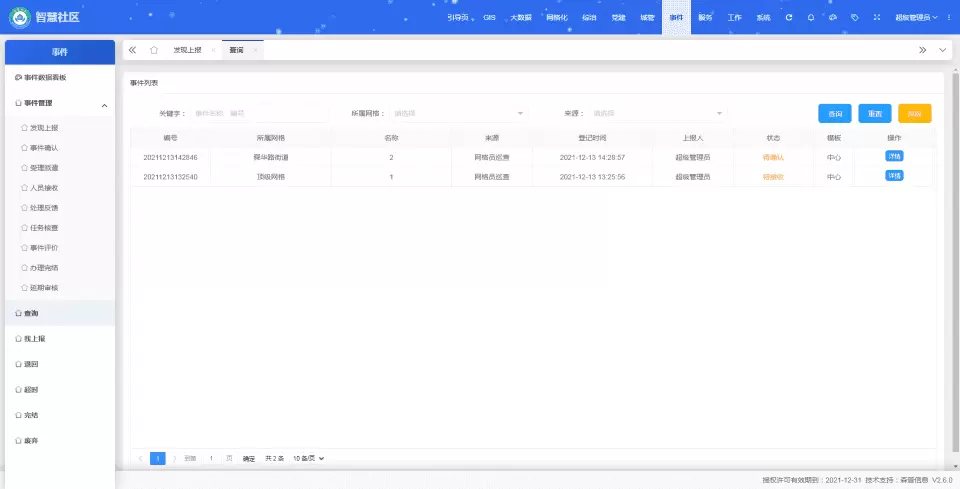This screenshot has width=960, height=489.
Task: Click the go-to page number input
Action: (x=211, y=458)
